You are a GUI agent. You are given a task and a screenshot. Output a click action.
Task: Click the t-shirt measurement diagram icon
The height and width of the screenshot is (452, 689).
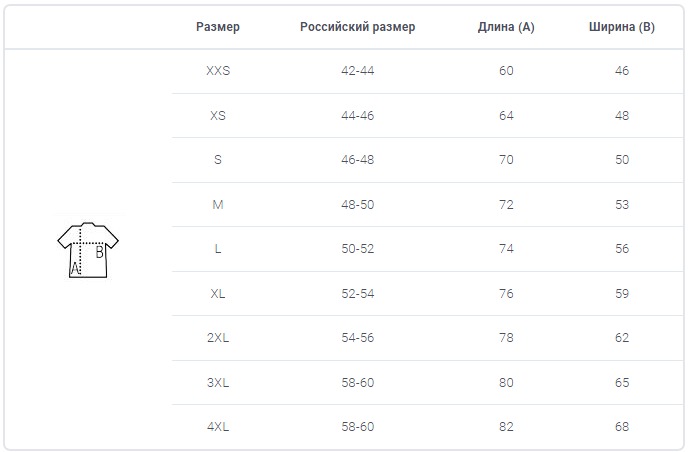88,250
